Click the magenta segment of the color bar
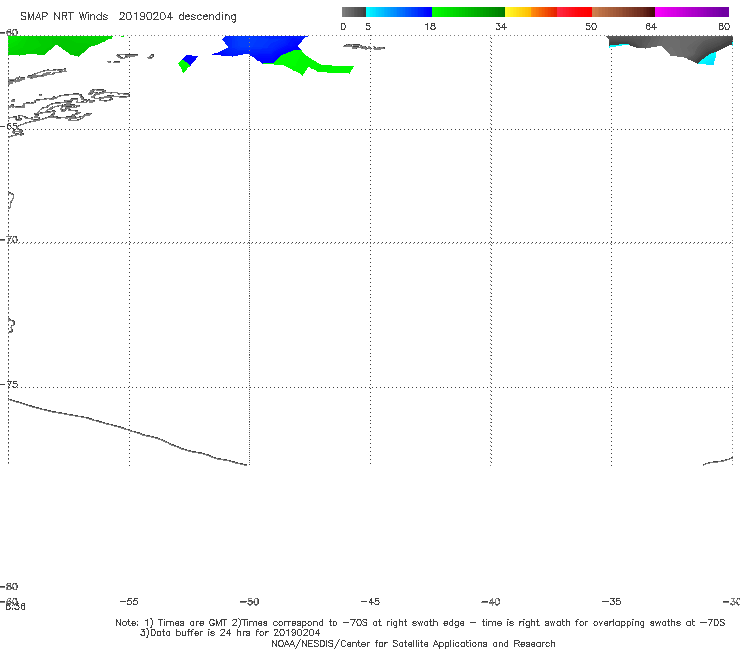The width and height of the screenshot is (740, 650). click(692, 12)
